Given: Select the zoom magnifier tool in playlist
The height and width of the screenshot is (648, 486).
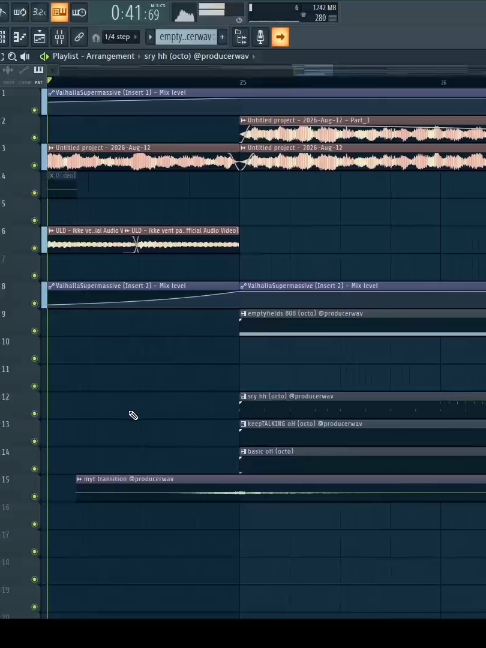Looking at the screenshot, I should point(12,57).
